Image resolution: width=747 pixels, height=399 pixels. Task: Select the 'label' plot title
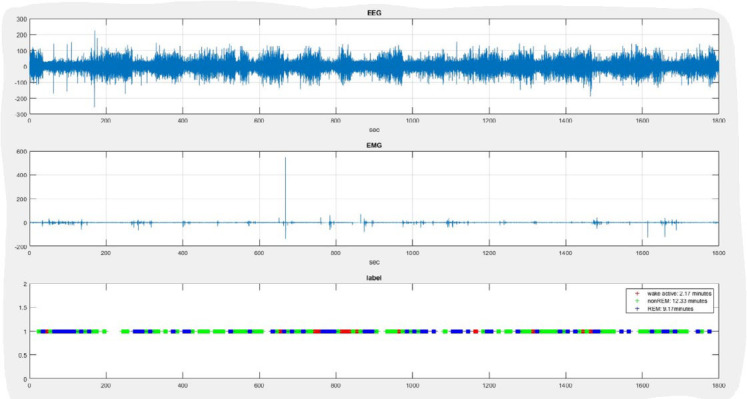click(374, 278)
